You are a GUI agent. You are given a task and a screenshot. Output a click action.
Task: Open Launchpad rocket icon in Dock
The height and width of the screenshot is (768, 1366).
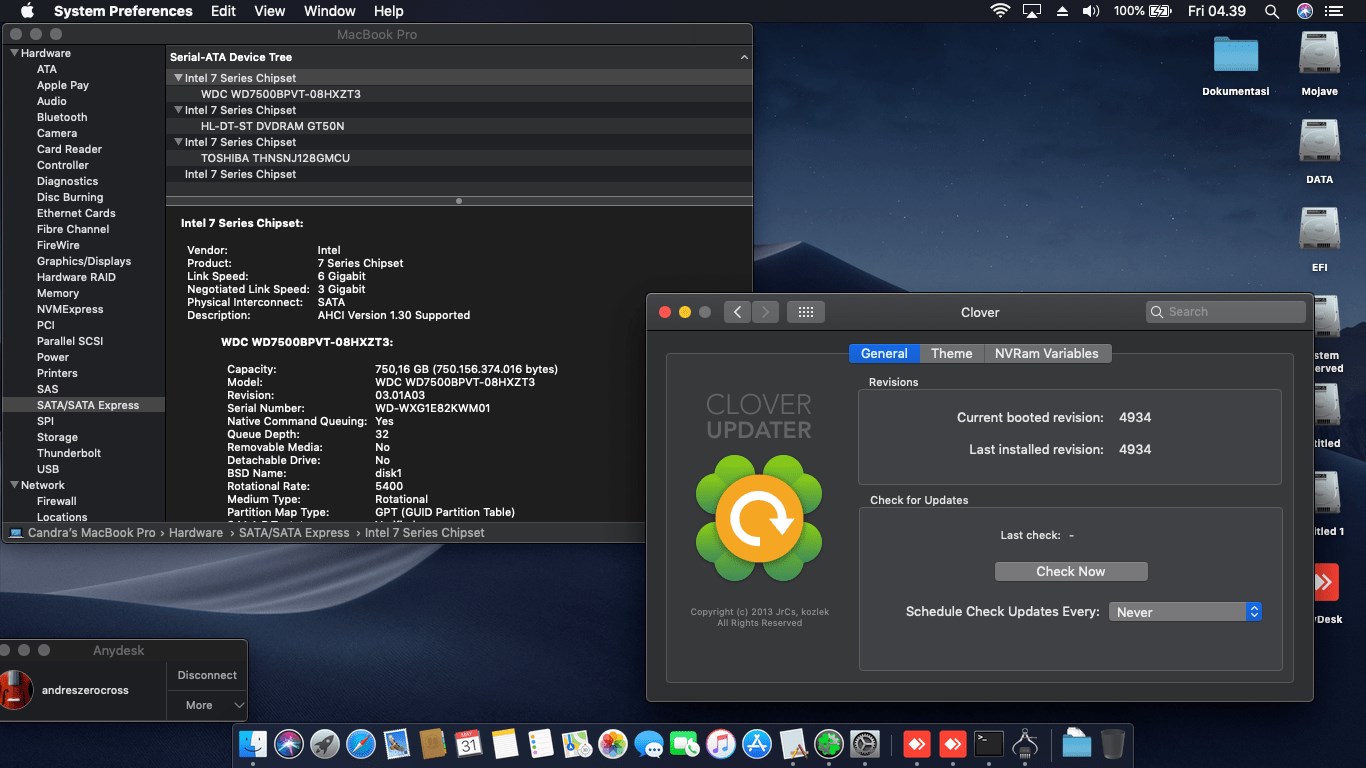325,744
